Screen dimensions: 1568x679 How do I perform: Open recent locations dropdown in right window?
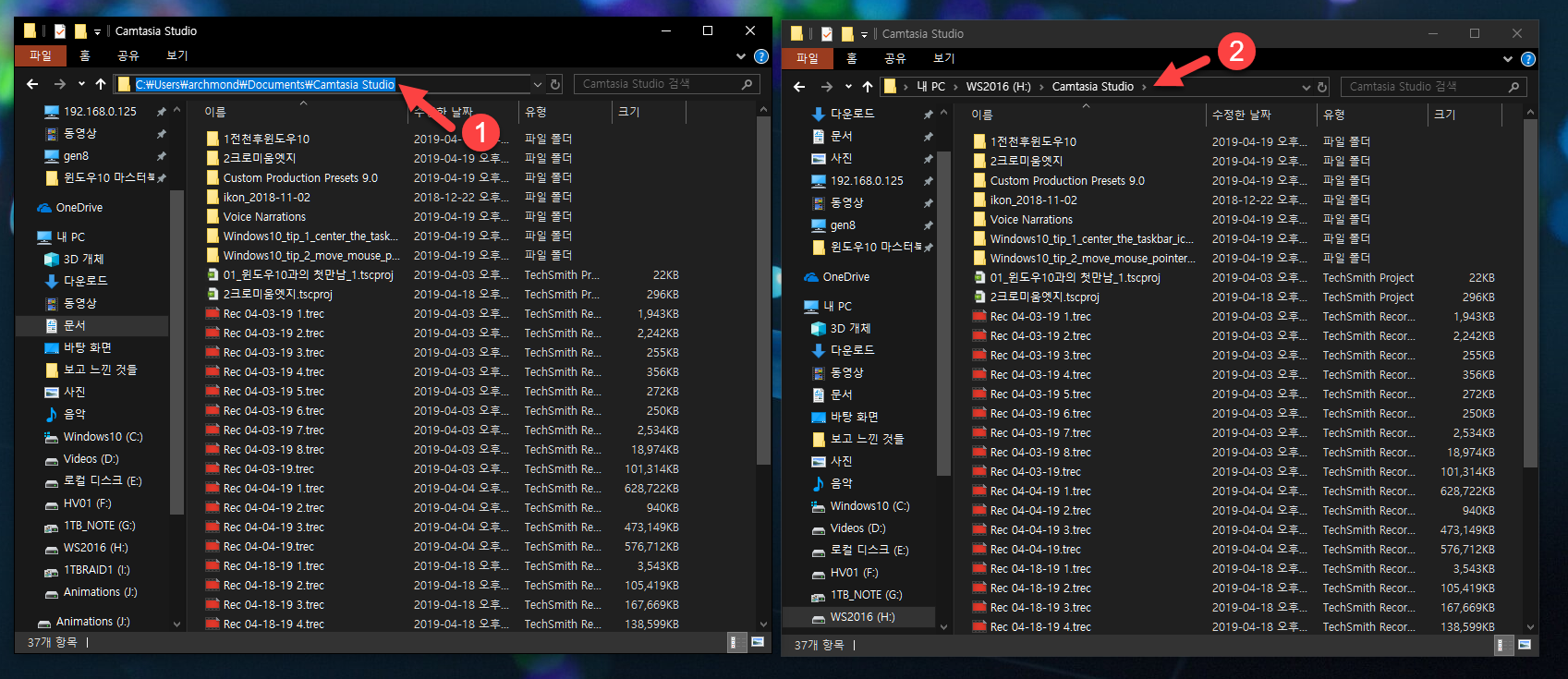848,87
